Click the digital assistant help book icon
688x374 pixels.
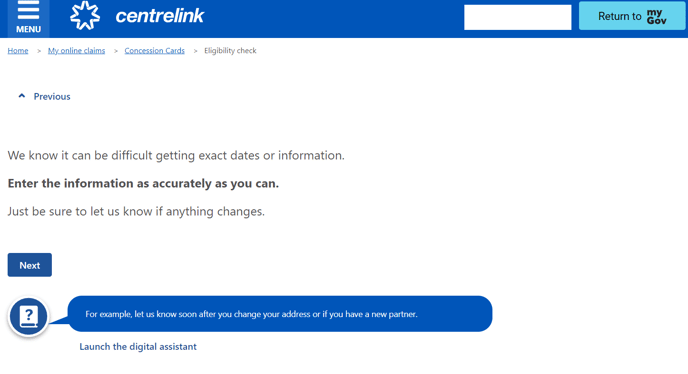click(29, 316)
